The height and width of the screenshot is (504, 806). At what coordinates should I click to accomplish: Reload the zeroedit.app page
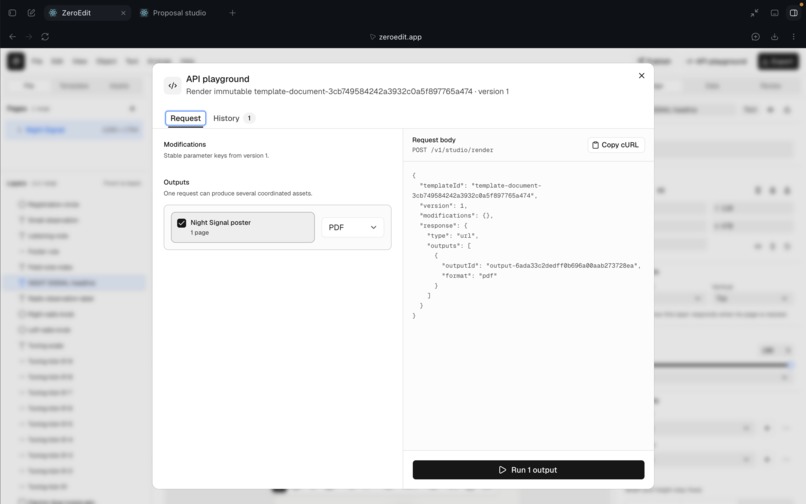click(x=45, y=37)
